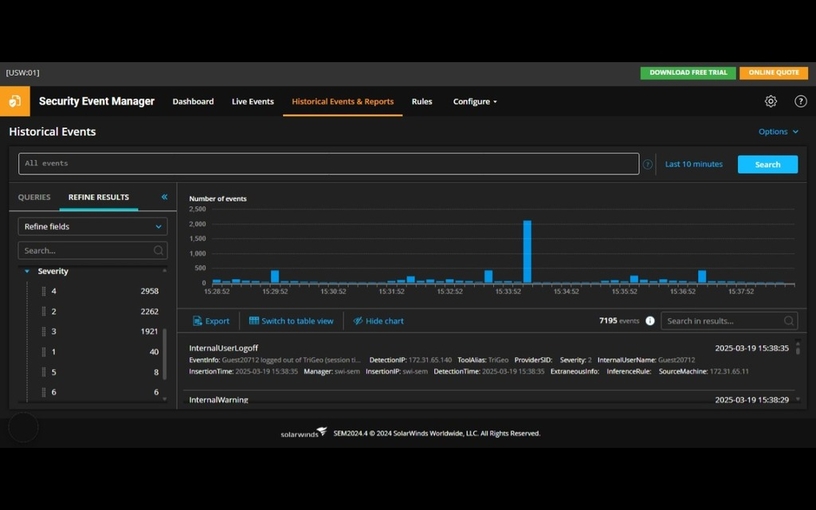Go to the Dashboard tab
Viewport: 816px width, 510px height.
(x=193, y=101)
